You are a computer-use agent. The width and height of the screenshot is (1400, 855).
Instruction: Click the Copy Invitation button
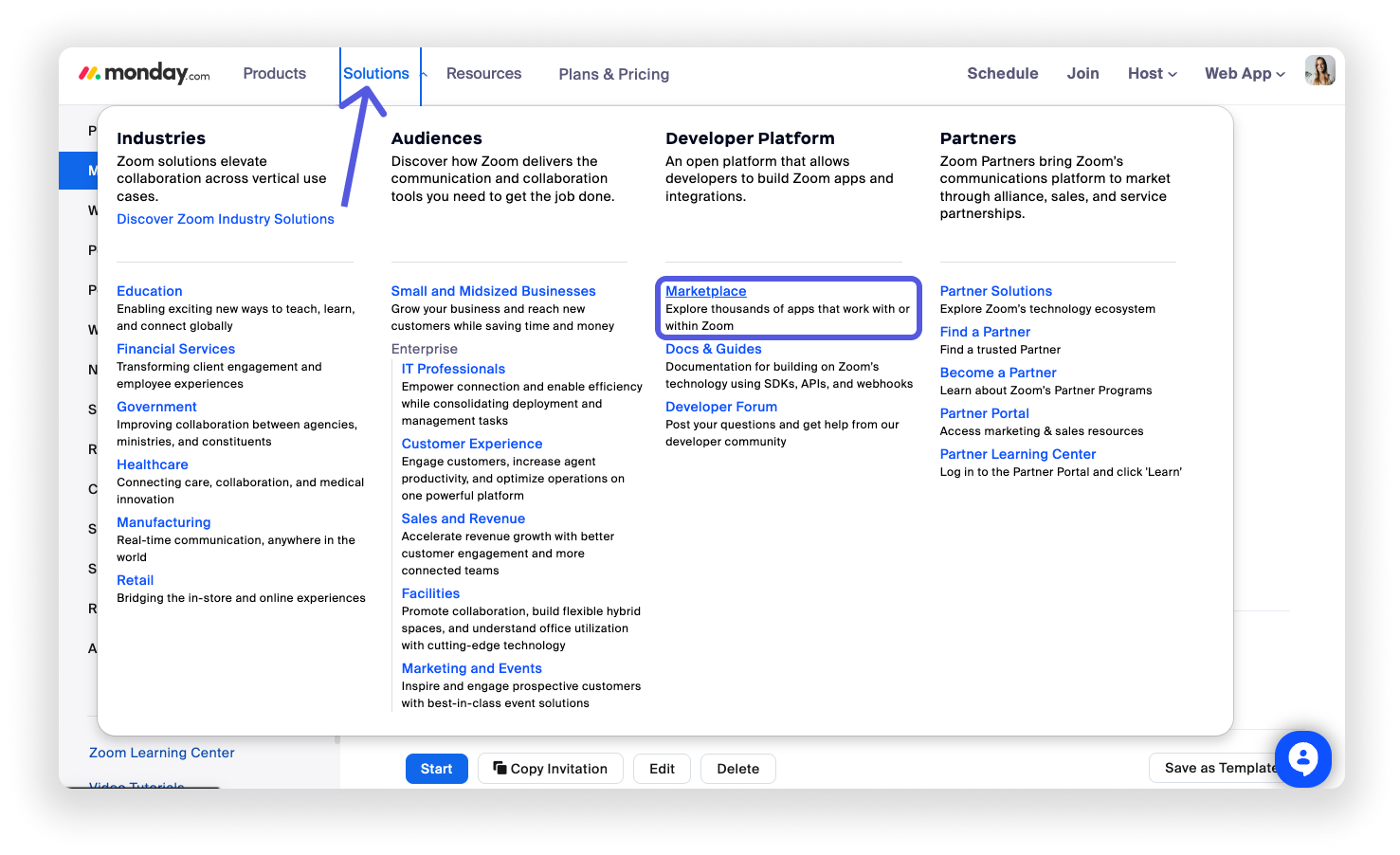[x=551, y=769]
